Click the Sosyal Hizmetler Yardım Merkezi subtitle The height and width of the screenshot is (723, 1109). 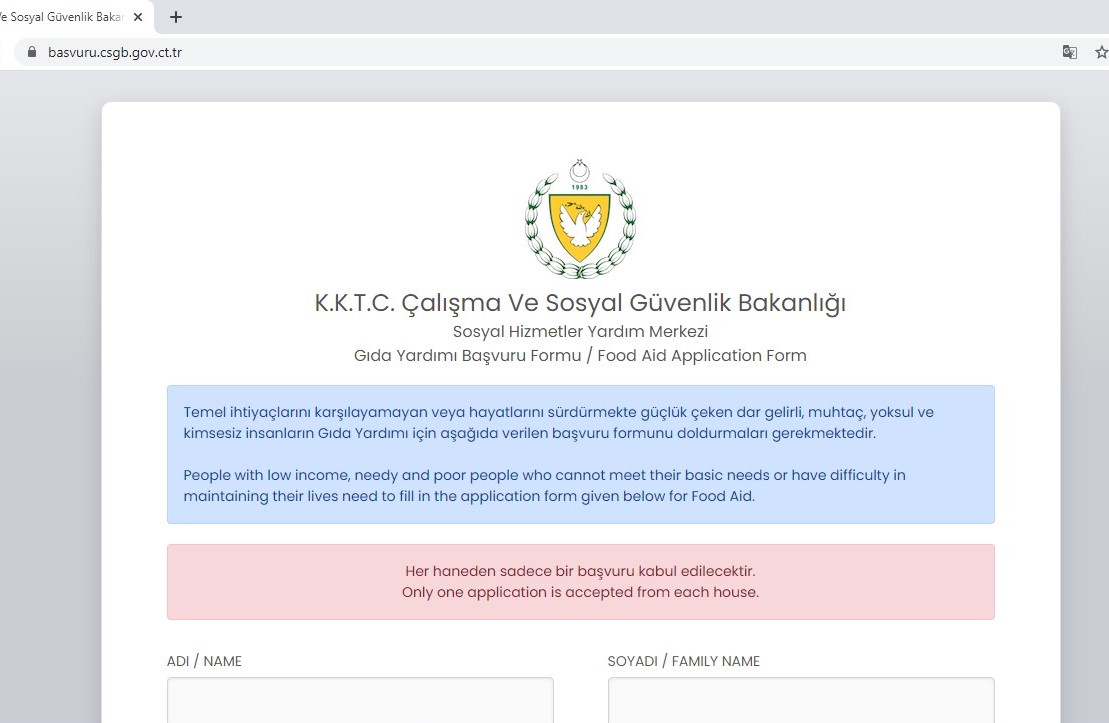(580, 331)
